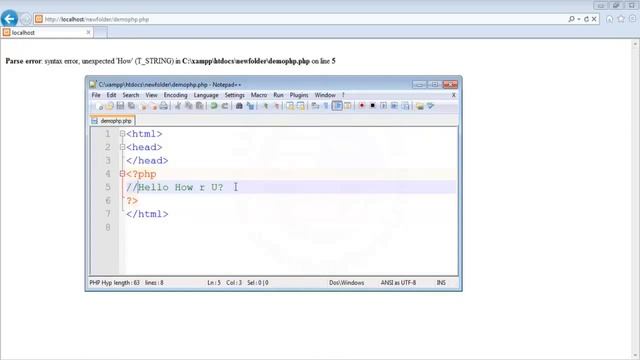The height and width of the screenshot is (360, 640).
Task: Click the last icon in Notepad++ toolbar
Action: point(431,106)
